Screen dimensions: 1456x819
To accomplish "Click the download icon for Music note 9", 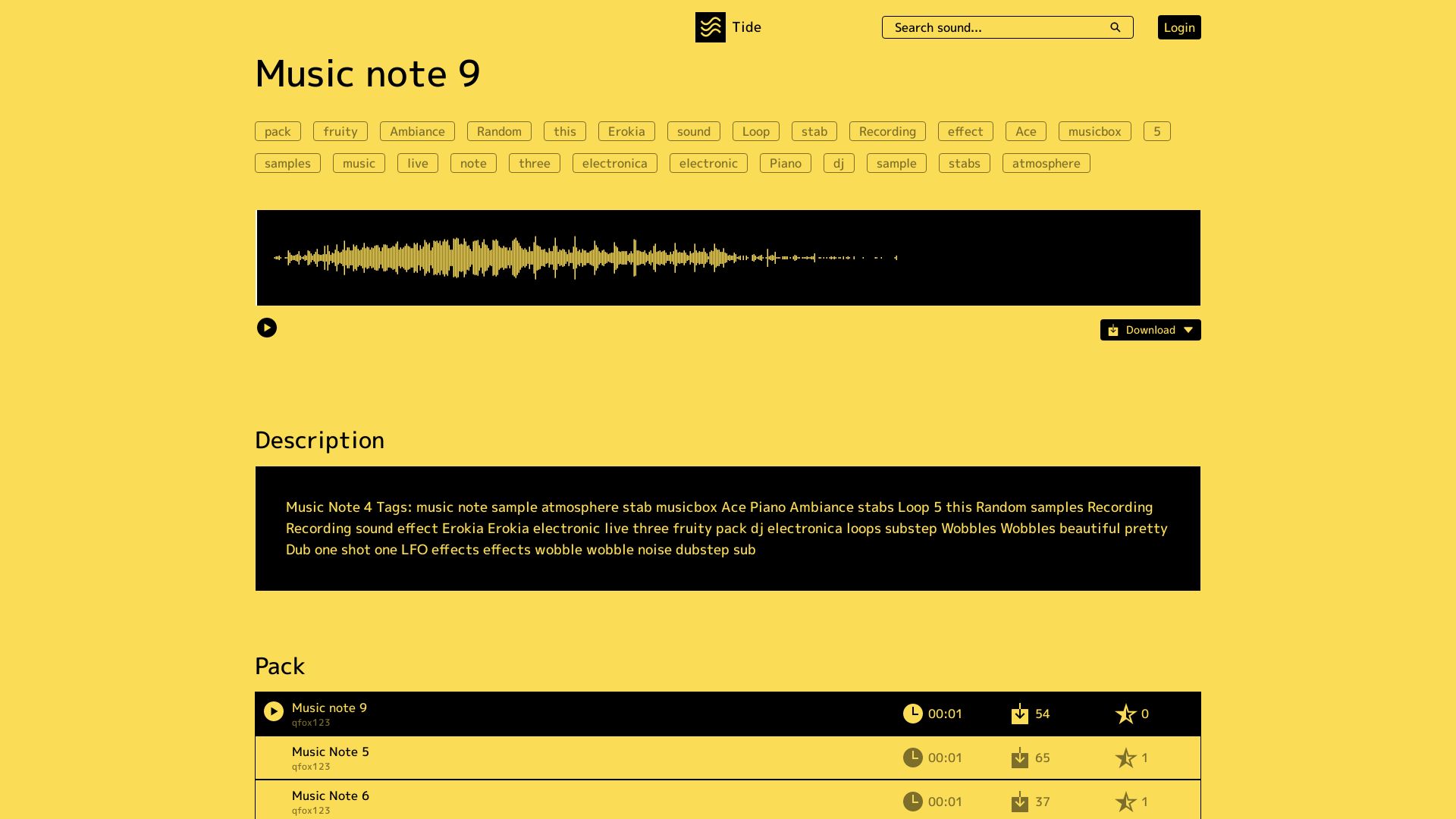I will [1019, 714].
